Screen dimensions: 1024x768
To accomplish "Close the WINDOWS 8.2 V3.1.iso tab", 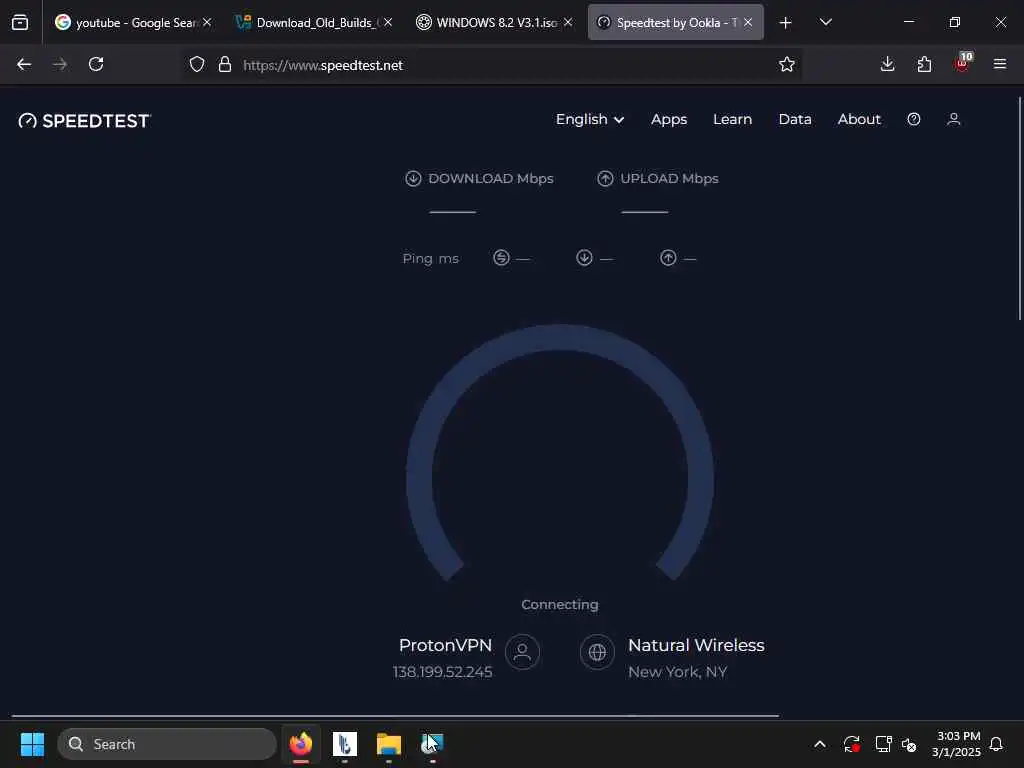I will 568,22.
